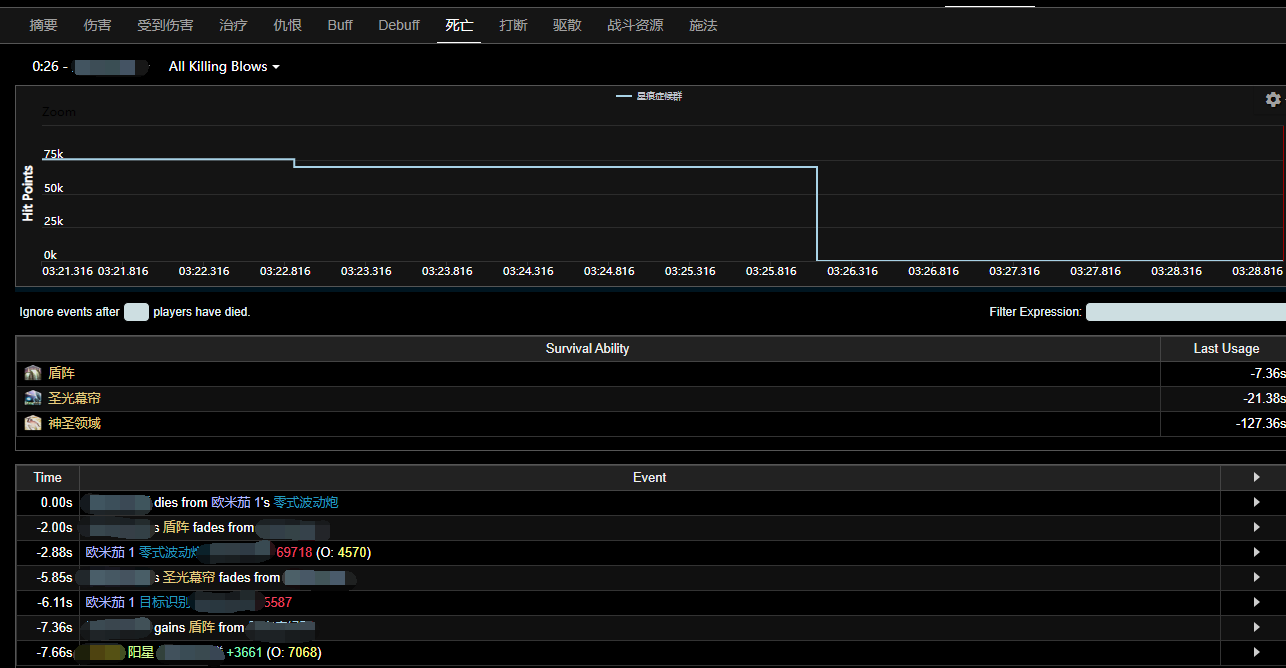Open the chart settings gear icon

tap(1272, 99)
